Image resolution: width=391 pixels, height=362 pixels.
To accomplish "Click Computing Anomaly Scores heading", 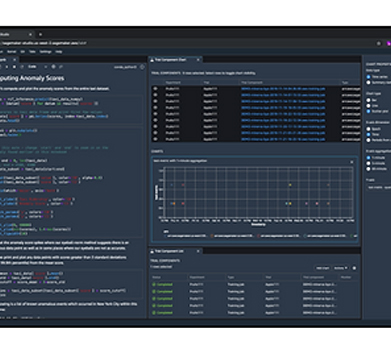I will pos(32,78).
